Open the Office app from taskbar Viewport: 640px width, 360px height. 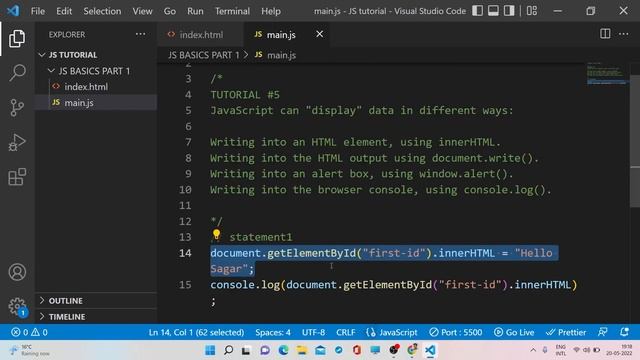click(357, 350)
